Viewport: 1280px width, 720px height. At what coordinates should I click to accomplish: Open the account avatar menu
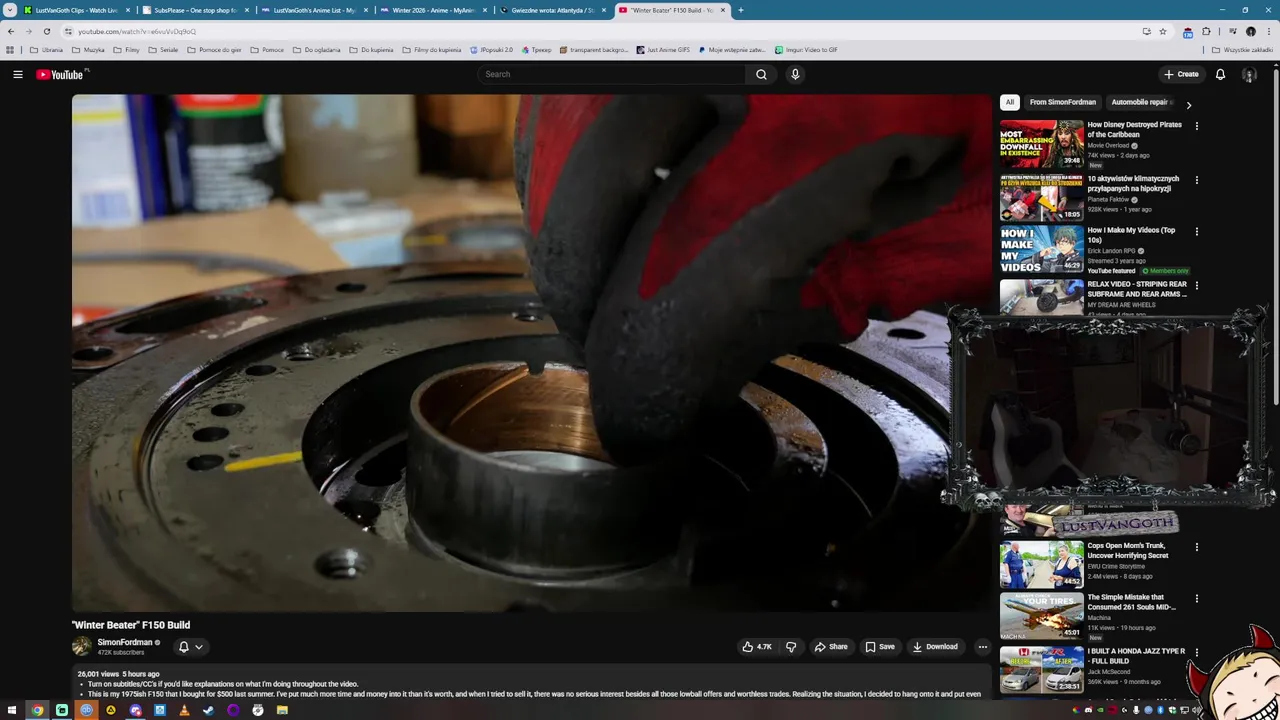[1249, 74]
